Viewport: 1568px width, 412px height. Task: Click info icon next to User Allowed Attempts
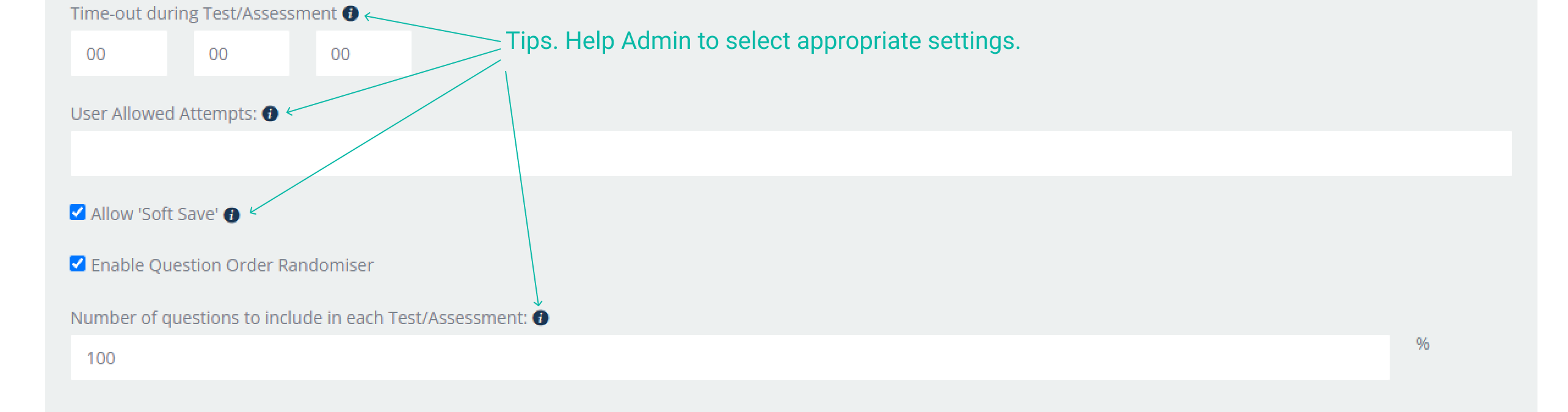tap(270, 114)
